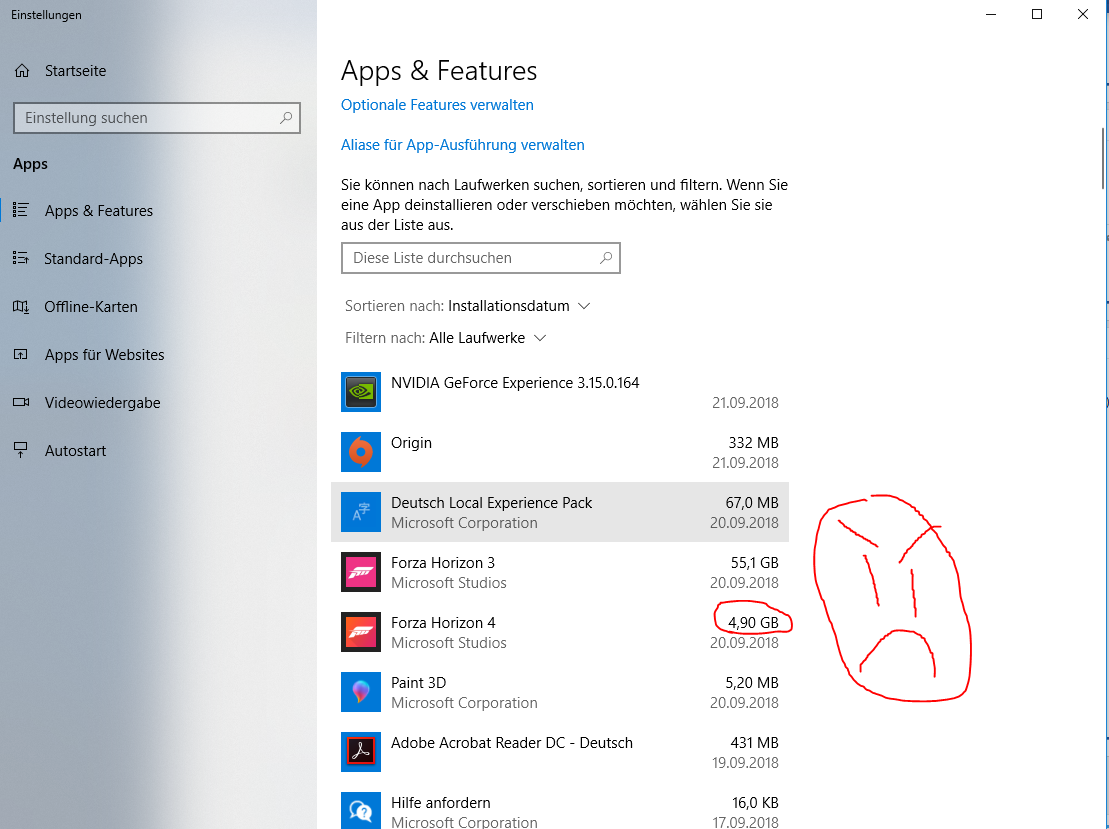Close the Einstellungen window
The width and height of the screenshot is (1109, 829).
pyautogui.click(x=1083, y=14)
